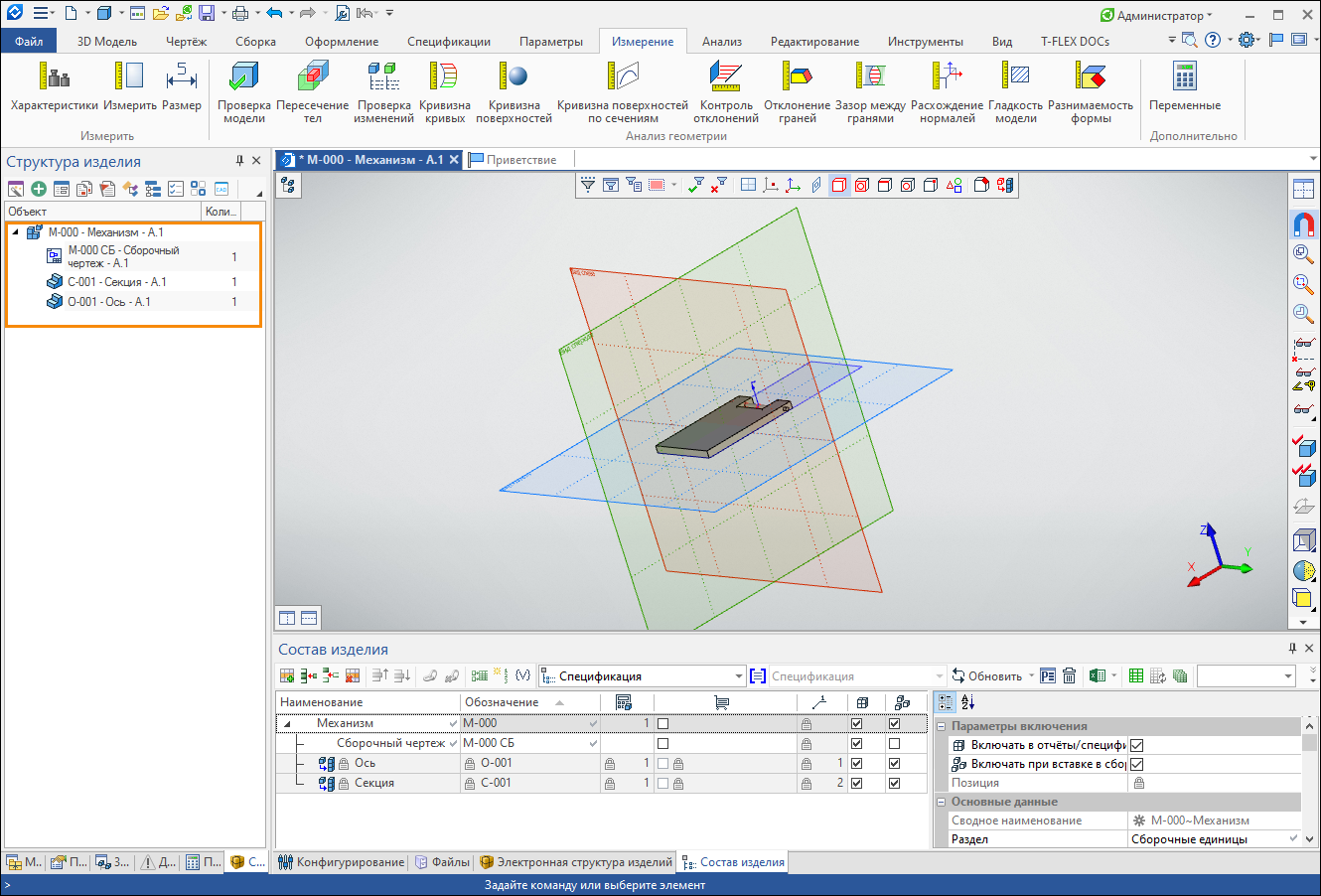Click the Обновить button

point(986,676)
